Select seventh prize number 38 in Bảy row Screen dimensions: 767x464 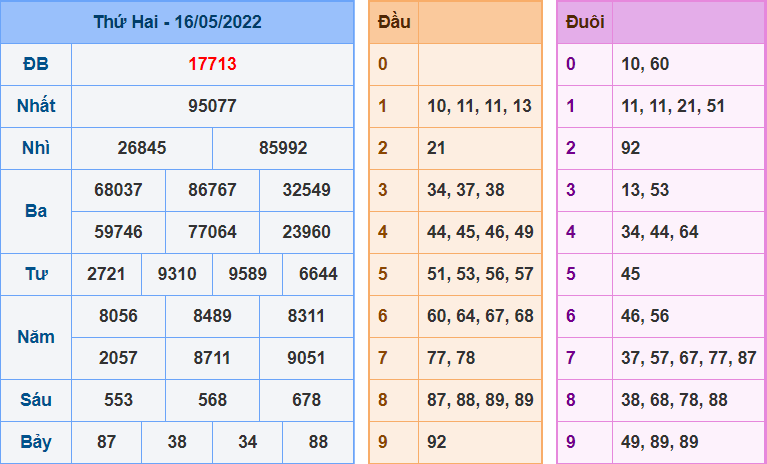click(177, 442)
